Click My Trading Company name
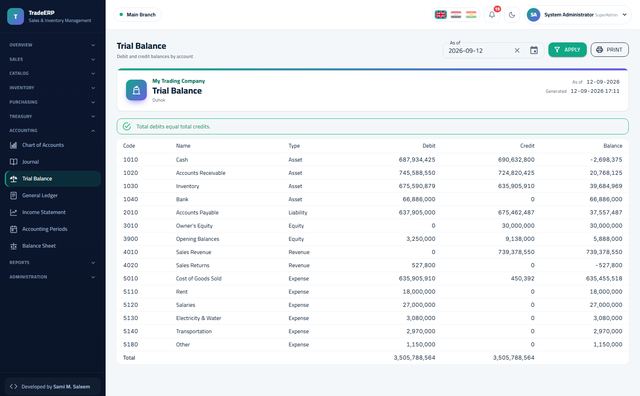This screenshot has height=396, width=640. (179, 81)
